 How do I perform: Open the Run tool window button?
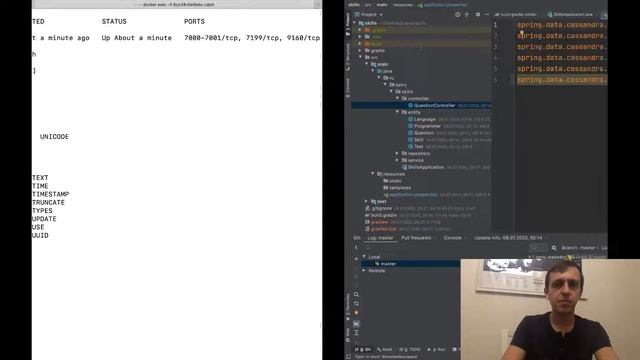pyautogui.click(x=437, y=349)
